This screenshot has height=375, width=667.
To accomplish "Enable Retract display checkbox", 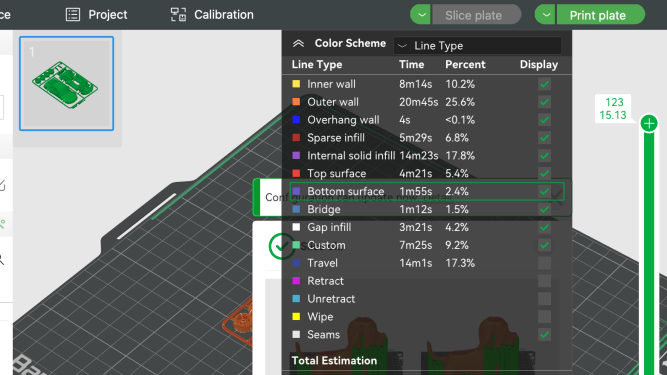I will (x=544, y=281).
